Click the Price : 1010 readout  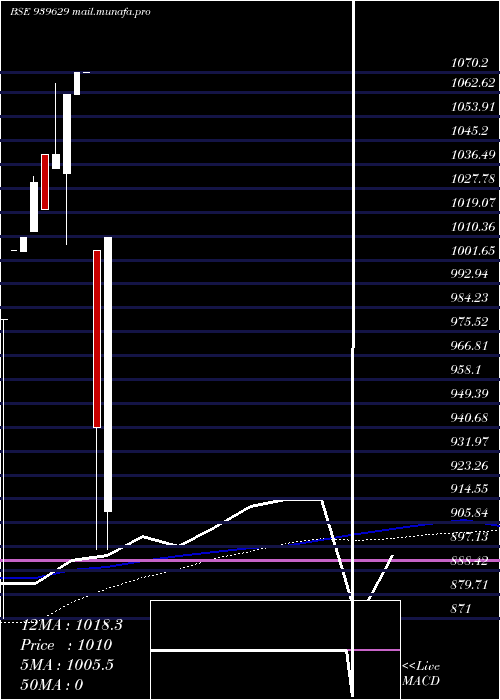click(66, 645)
